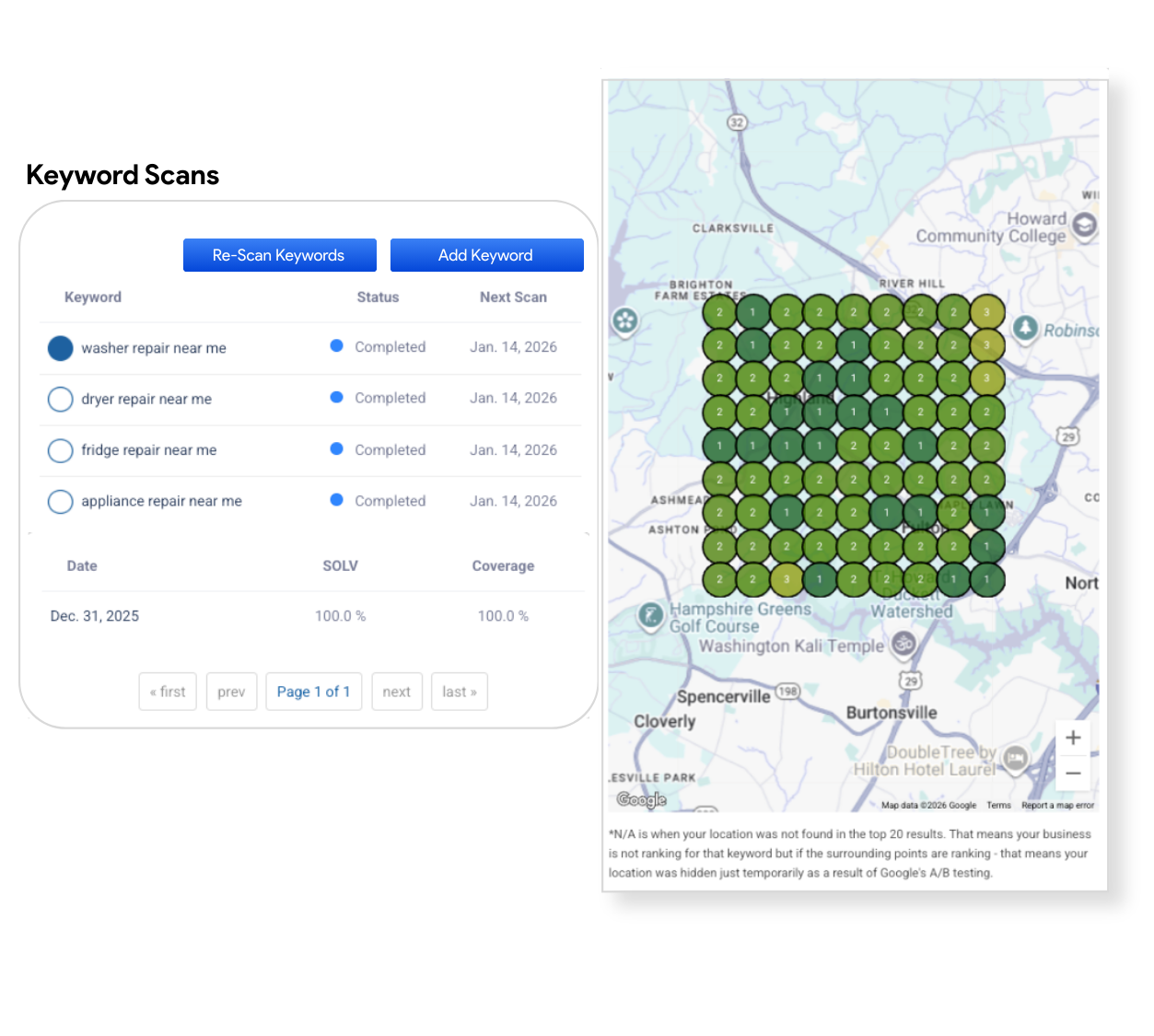Go to the next pagination page

point(396,692)
